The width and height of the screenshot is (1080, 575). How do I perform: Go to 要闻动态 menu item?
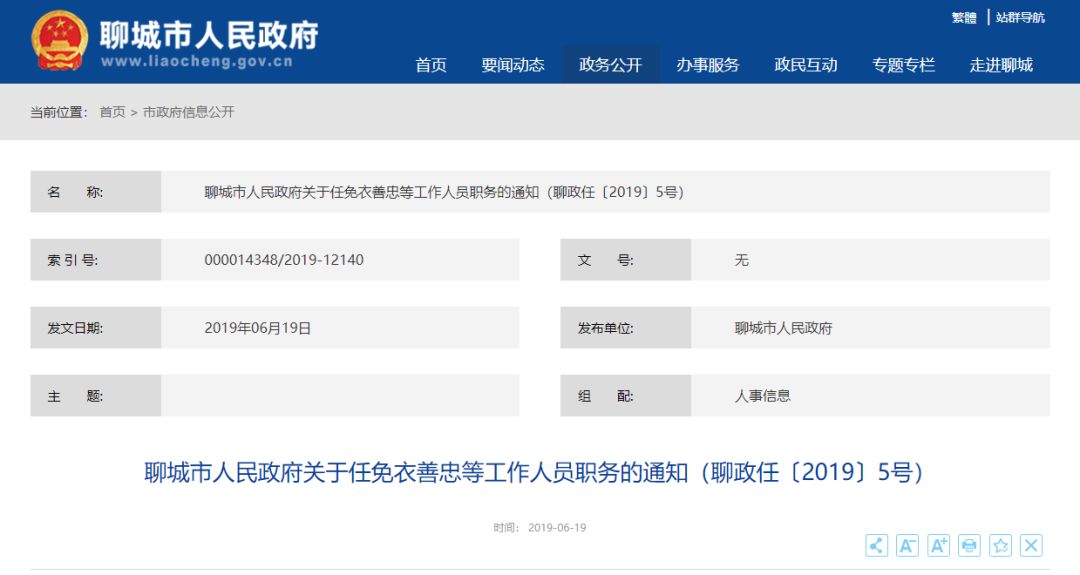coord(513,65)
